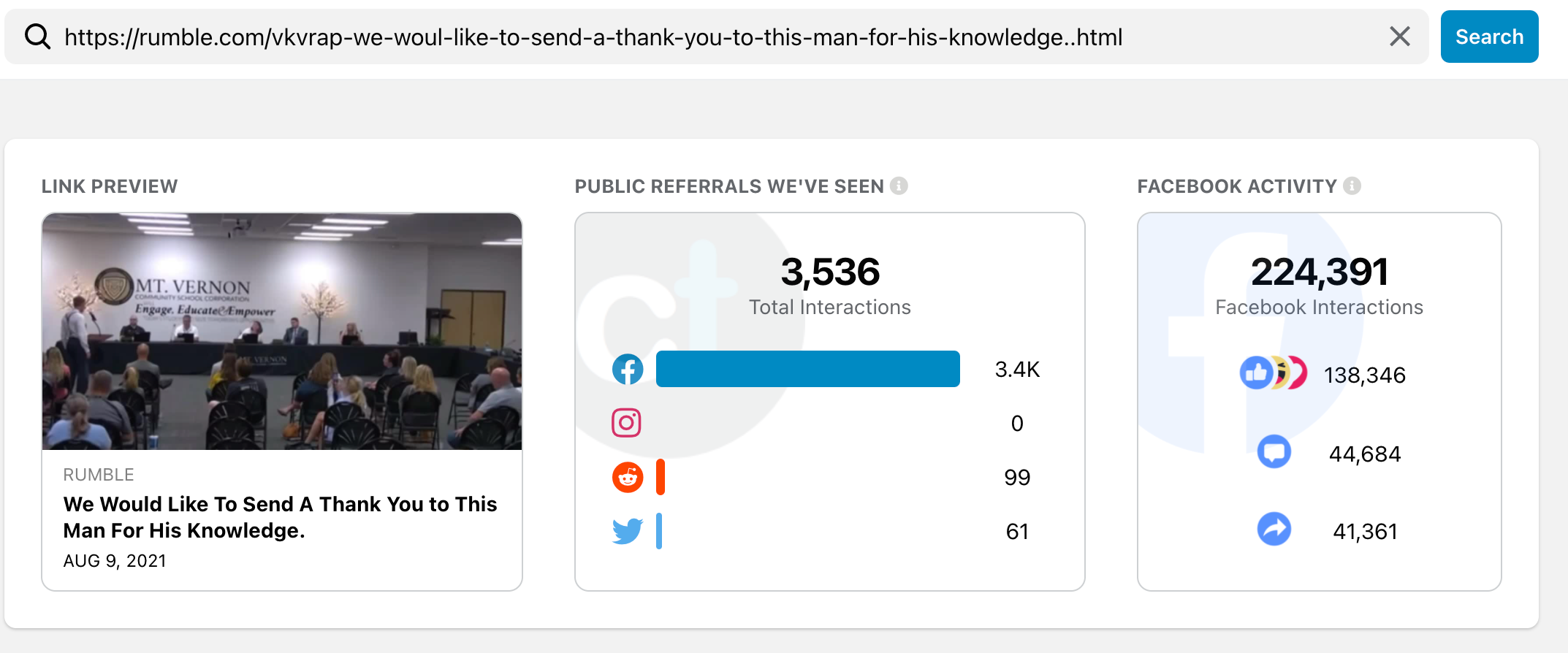Screen dimensions: 1568x653
Task: Click the Twitter bird icon in referrals
Action: (x=627, y=531)
